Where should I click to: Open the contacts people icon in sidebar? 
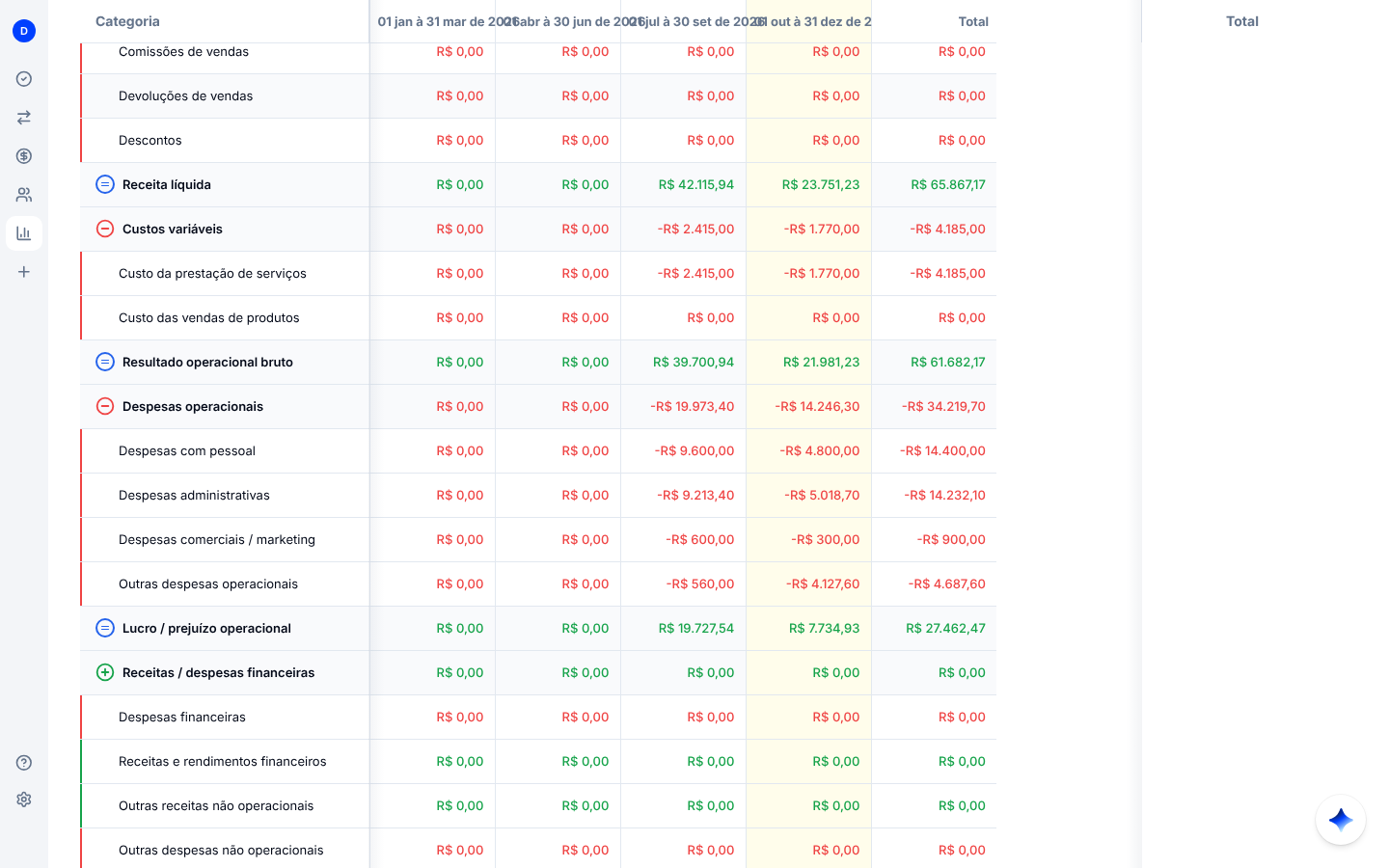coord(24,195)
